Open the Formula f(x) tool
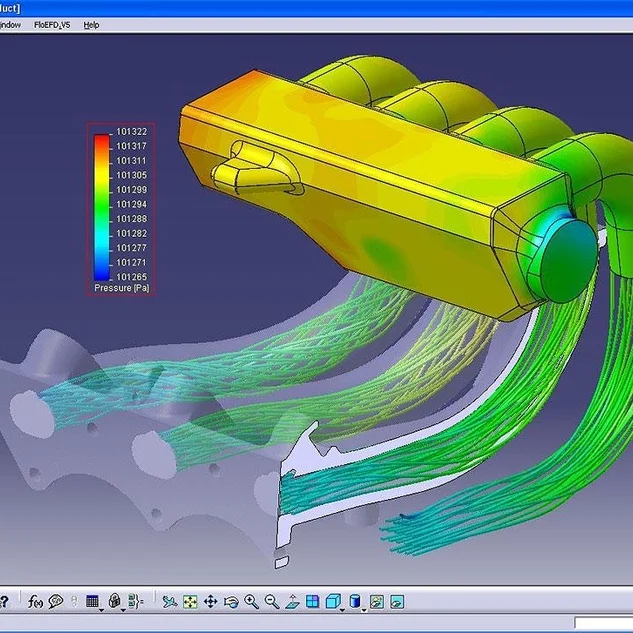This screenshot has height=633, width=633. pos(35,602)
